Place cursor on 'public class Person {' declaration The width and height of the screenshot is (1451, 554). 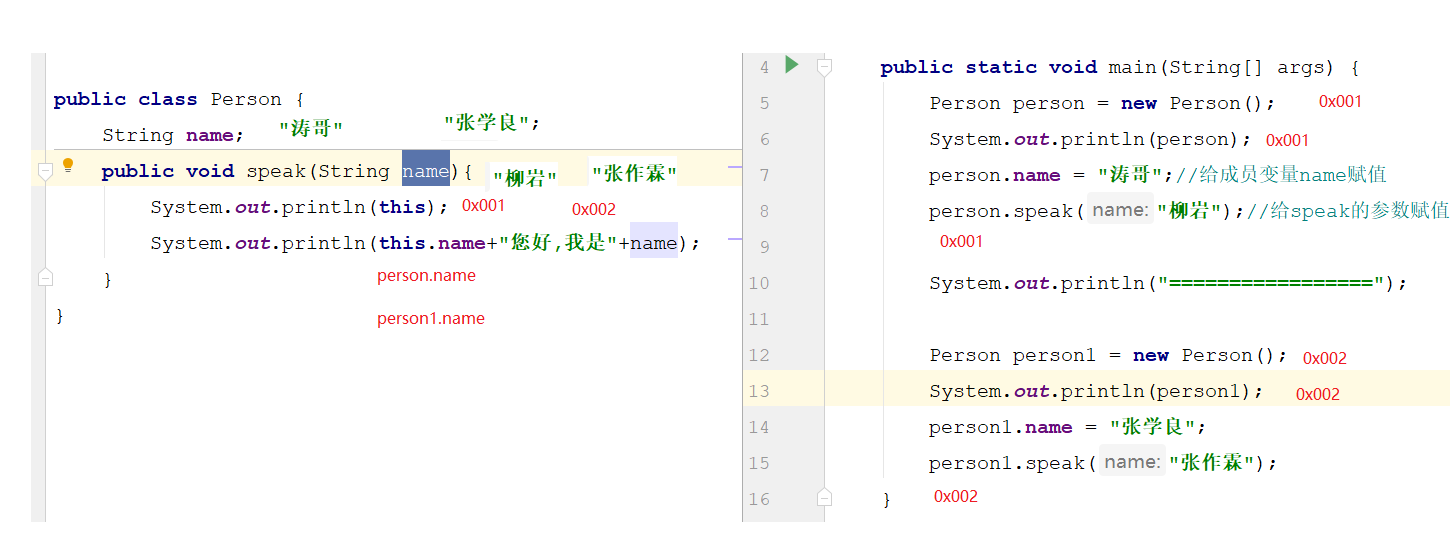click(x=178, y=99)
